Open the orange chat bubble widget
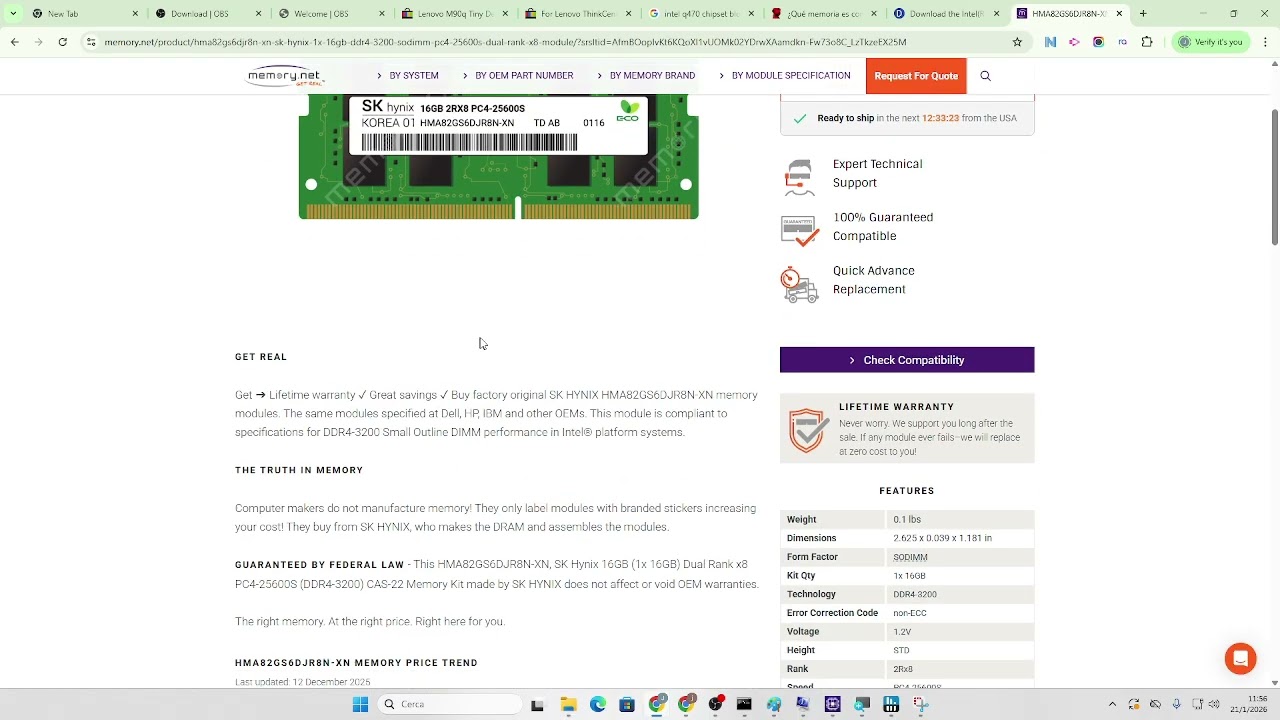The image size is (1280, 720). pos(1240,658)
